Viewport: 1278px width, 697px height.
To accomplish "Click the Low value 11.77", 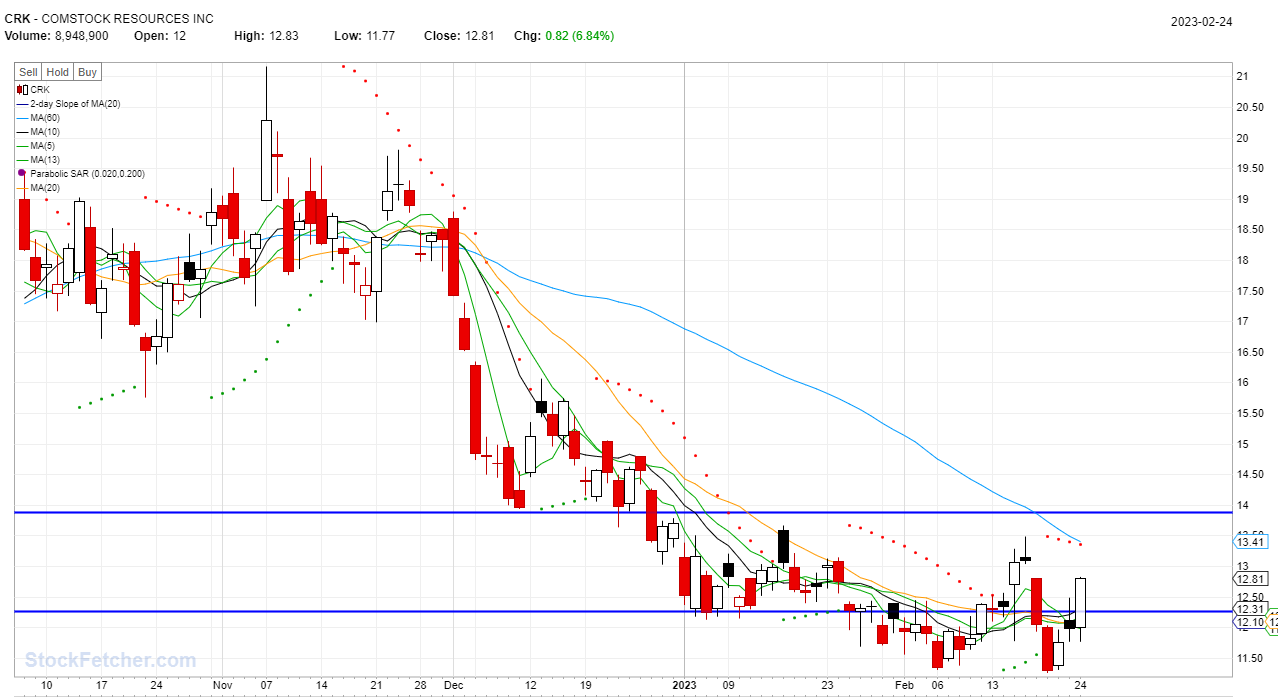I will click(380, 36).
